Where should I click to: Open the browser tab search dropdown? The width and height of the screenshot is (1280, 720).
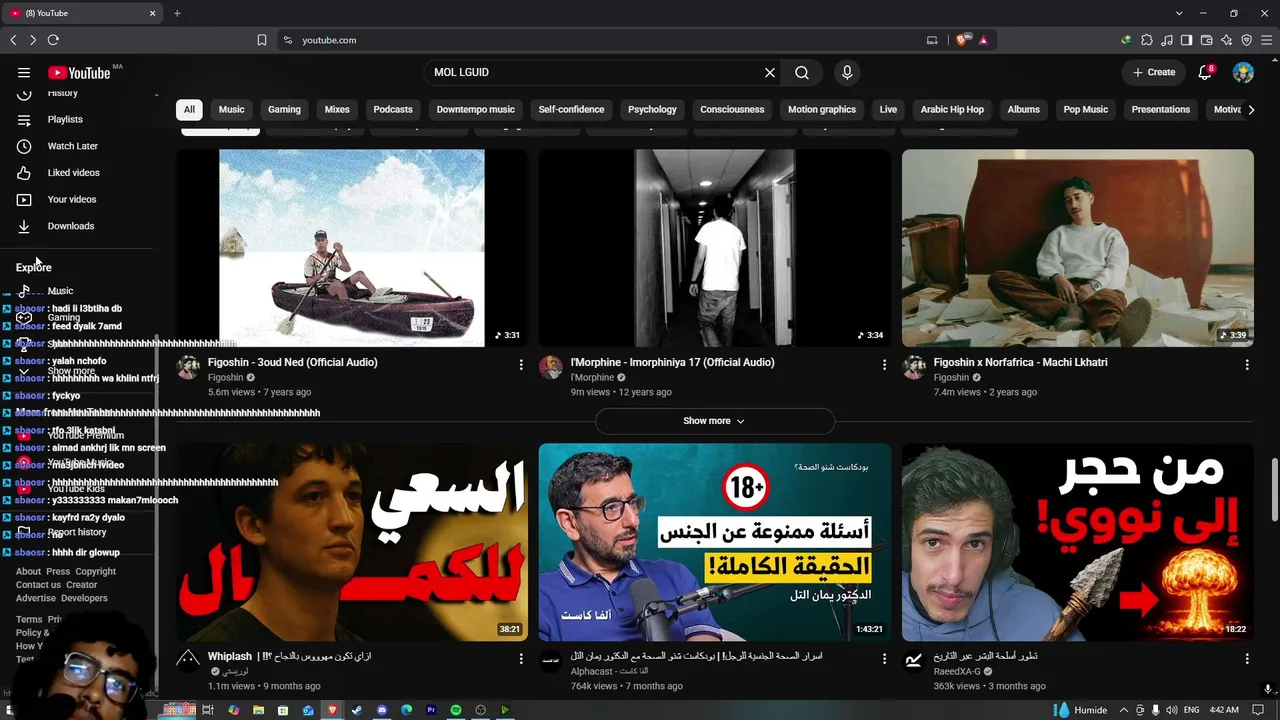point(1179,13)
